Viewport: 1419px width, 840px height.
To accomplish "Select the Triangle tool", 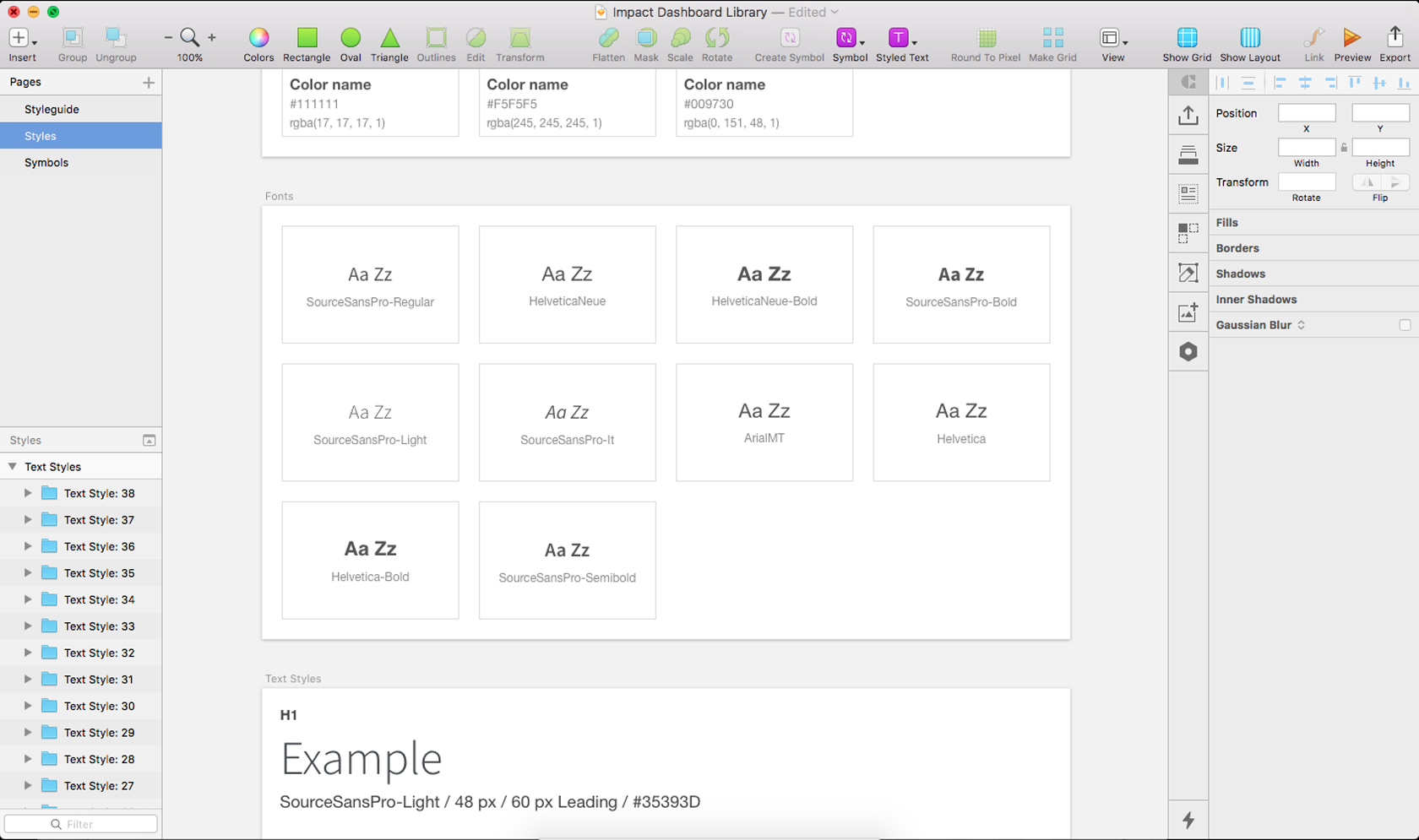I will 389,37.
